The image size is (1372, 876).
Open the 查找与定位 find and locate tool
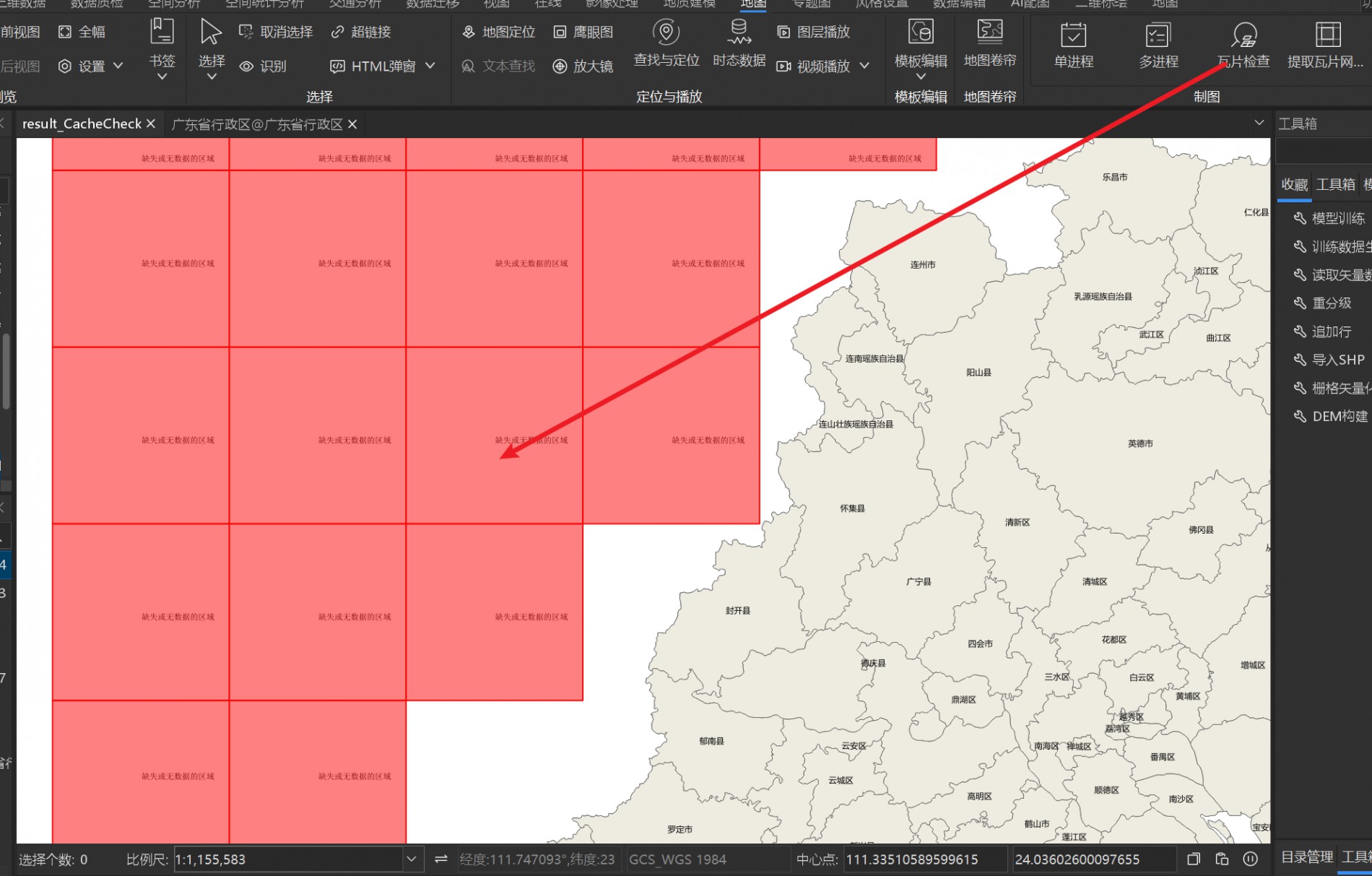coord(667,43)
